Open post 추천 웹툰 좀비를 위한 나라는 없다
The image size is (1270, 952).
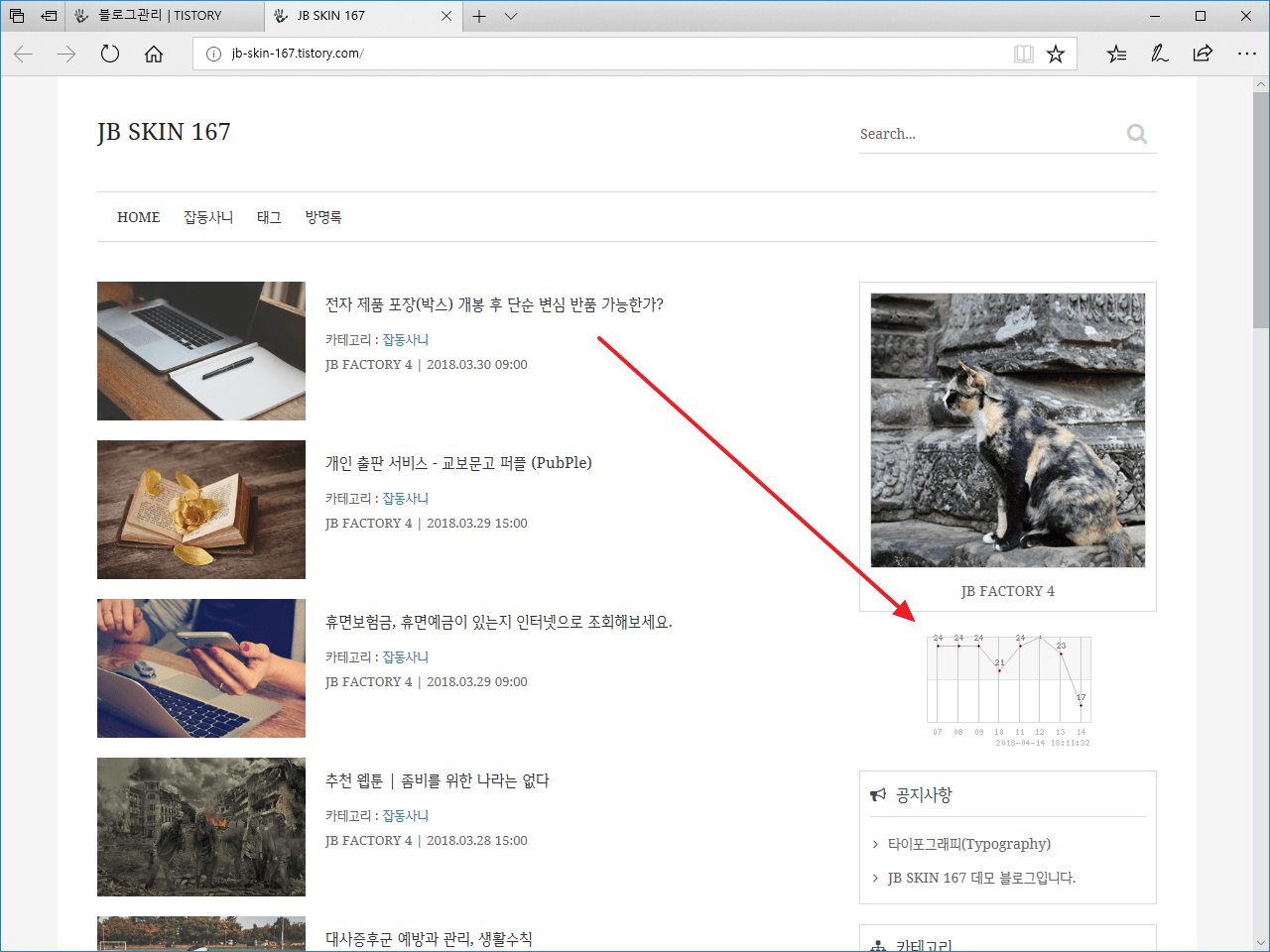pos(438,780)
